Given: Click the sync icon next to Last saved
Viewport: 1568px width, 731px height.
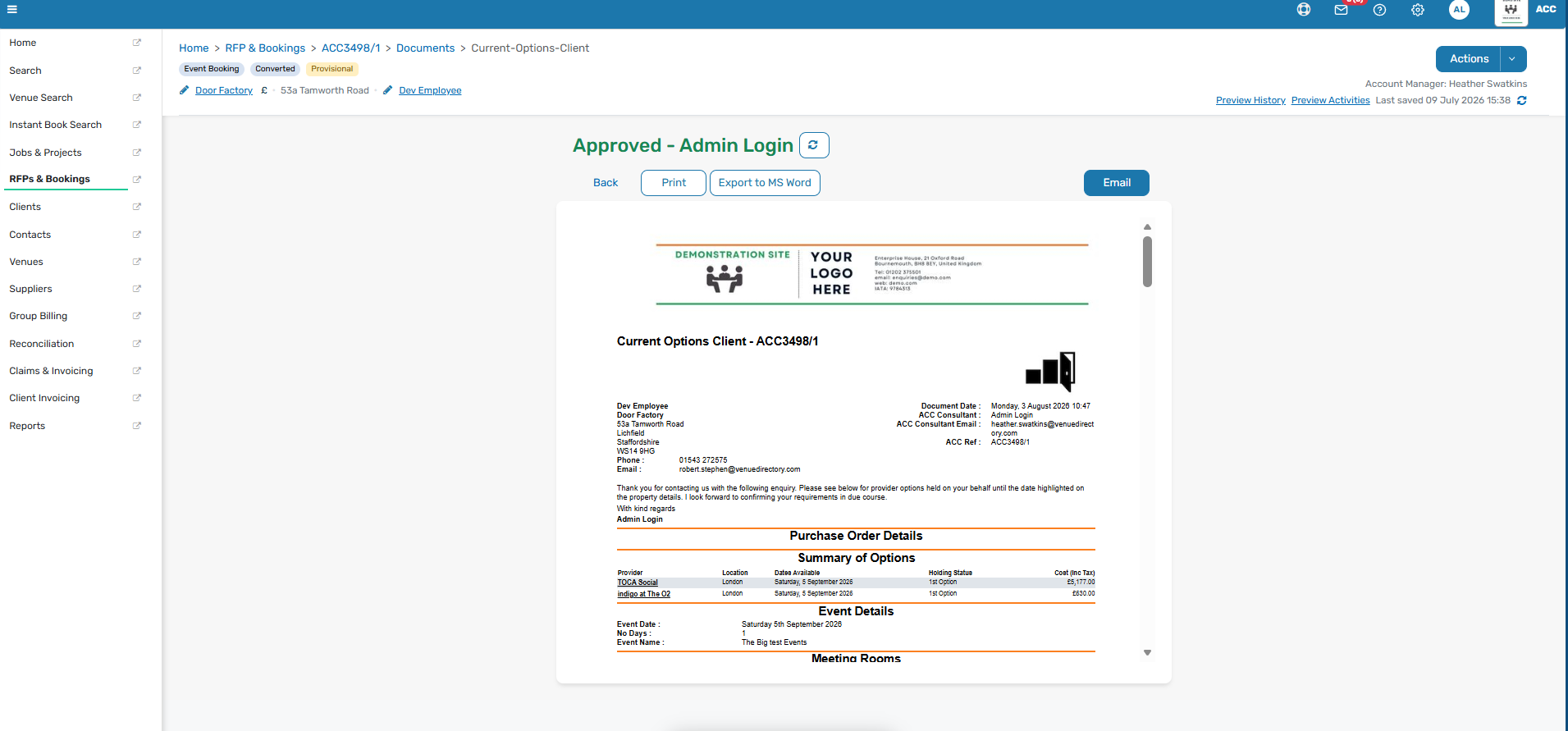Looking at the screenshot, I should pyautogui.click(x=1522, y=100).
